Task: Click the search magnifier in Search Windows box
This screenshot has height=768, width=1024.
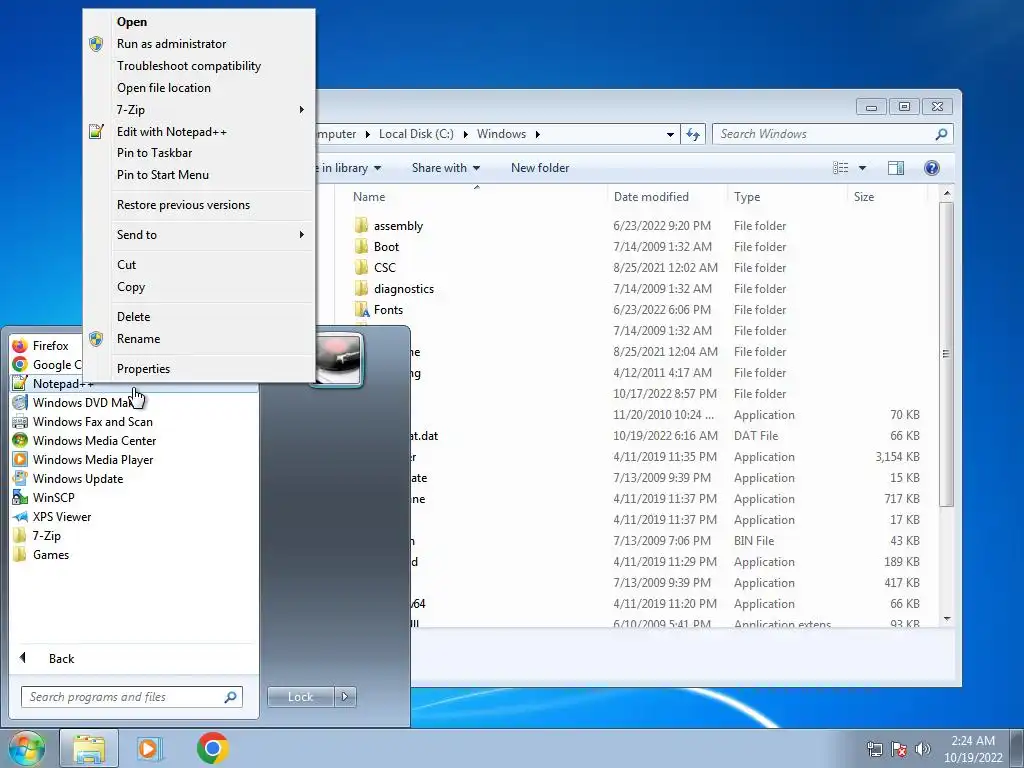Action: coord(941,134)
